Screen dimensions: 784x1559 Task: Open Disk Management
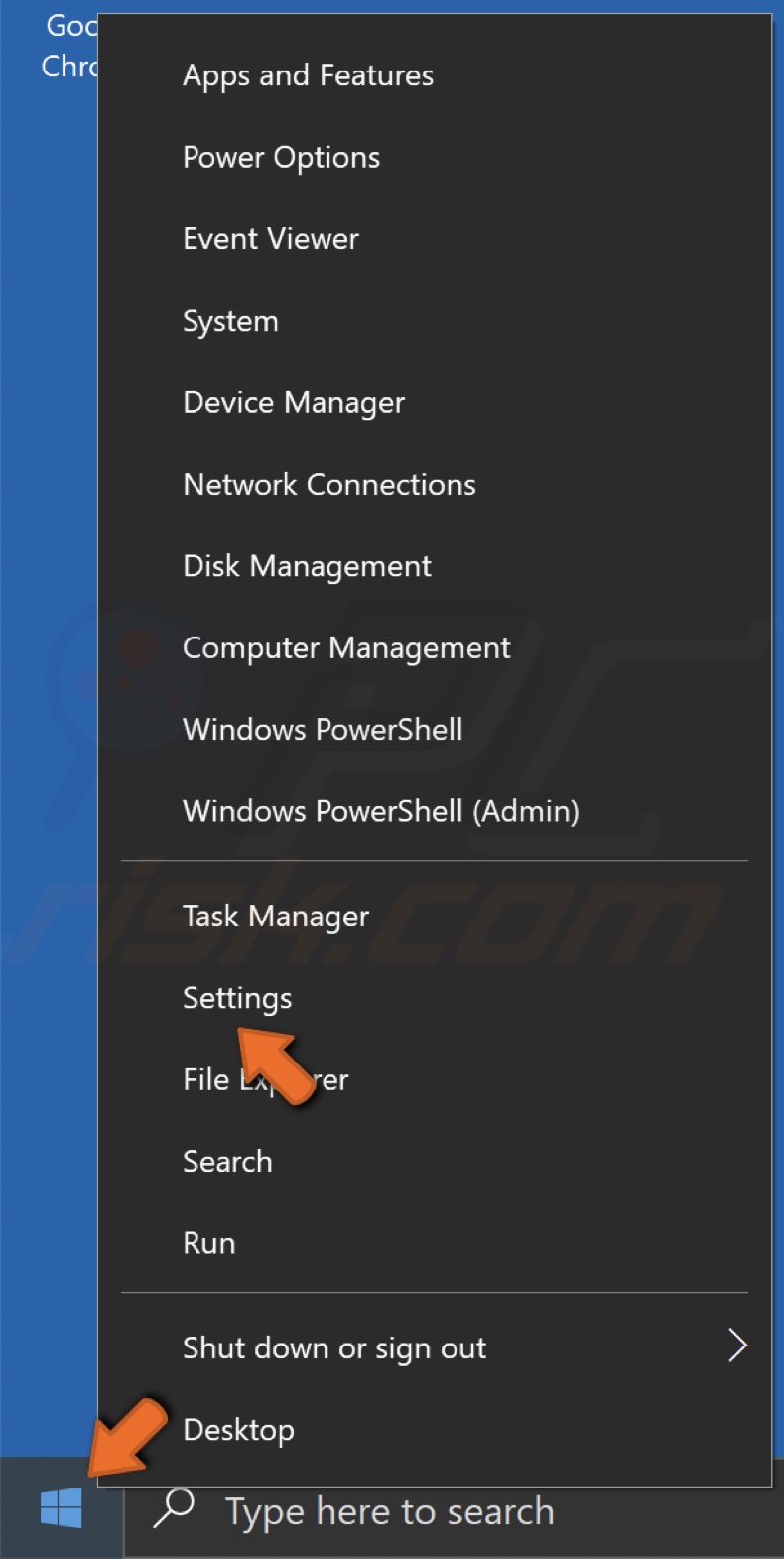click(307, 566)
